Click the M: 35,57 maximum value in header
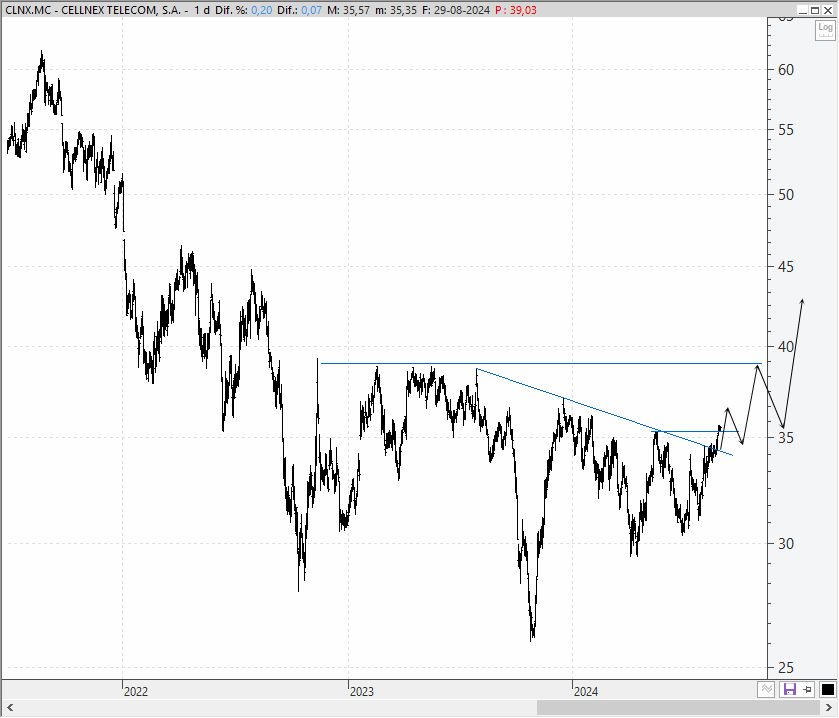839x718 pixels. [348, 10]
